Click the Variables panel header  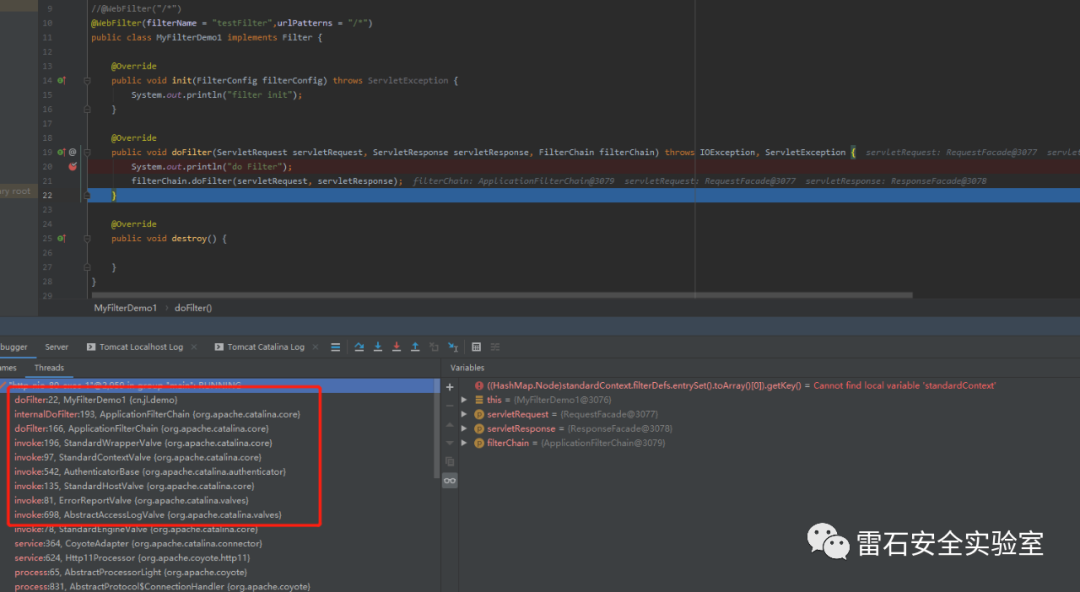pos(468,368)
